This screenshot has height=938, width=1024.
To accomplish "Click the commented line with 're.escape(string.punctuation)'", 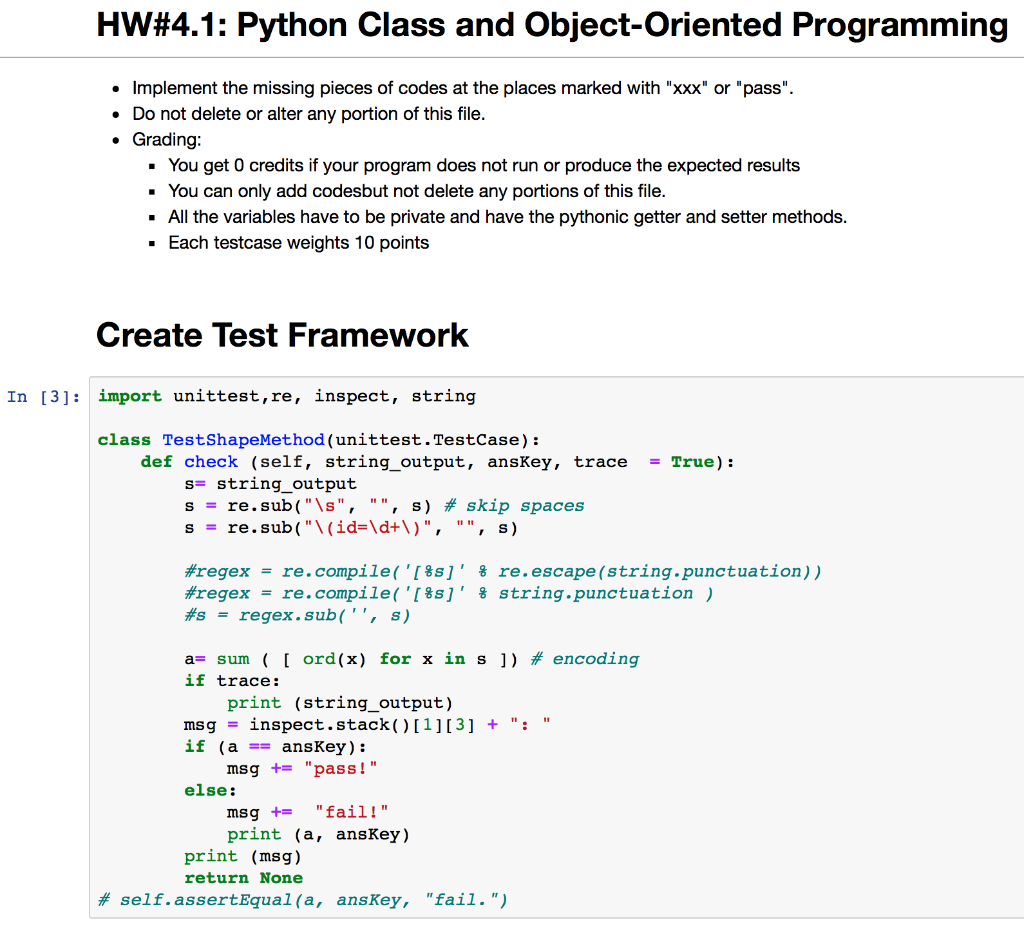I will coord(503,572).
